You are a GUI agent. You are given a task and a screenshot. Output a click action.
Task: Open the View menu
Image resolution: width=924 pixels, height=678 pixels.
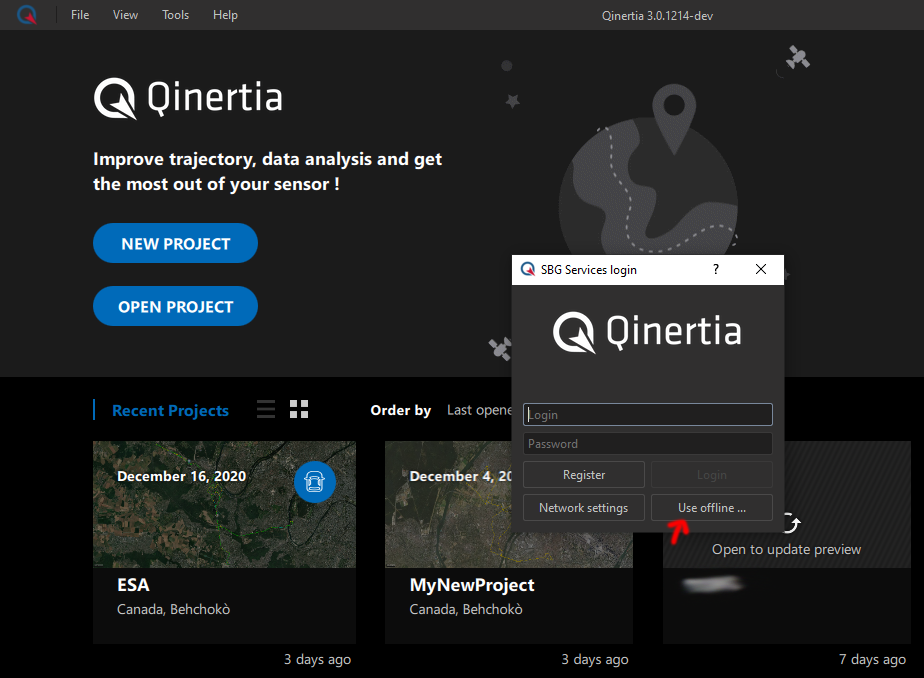tap(126, 15)
